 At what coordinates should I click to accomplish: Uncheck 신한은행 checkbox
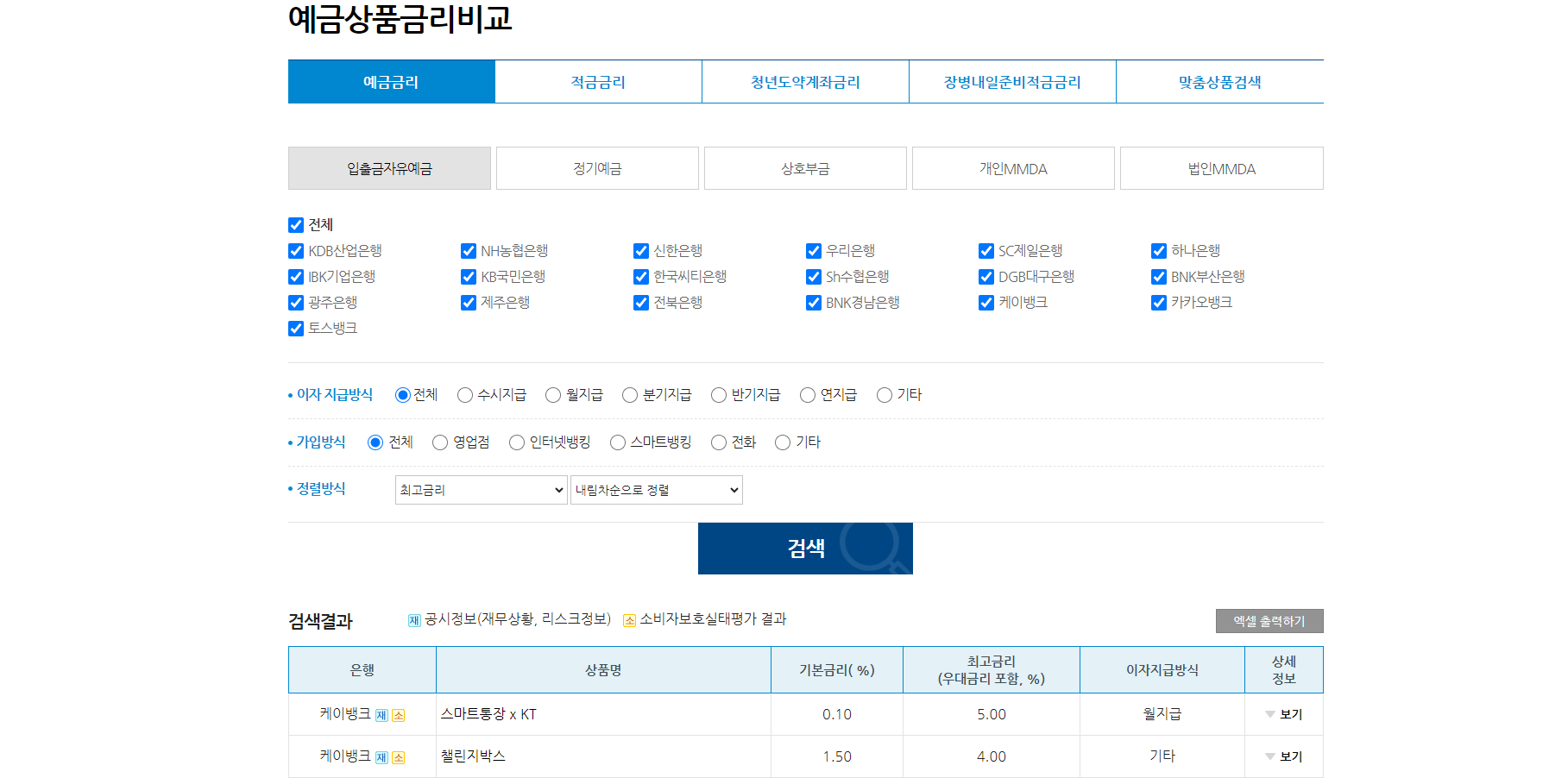coord(641,251)
